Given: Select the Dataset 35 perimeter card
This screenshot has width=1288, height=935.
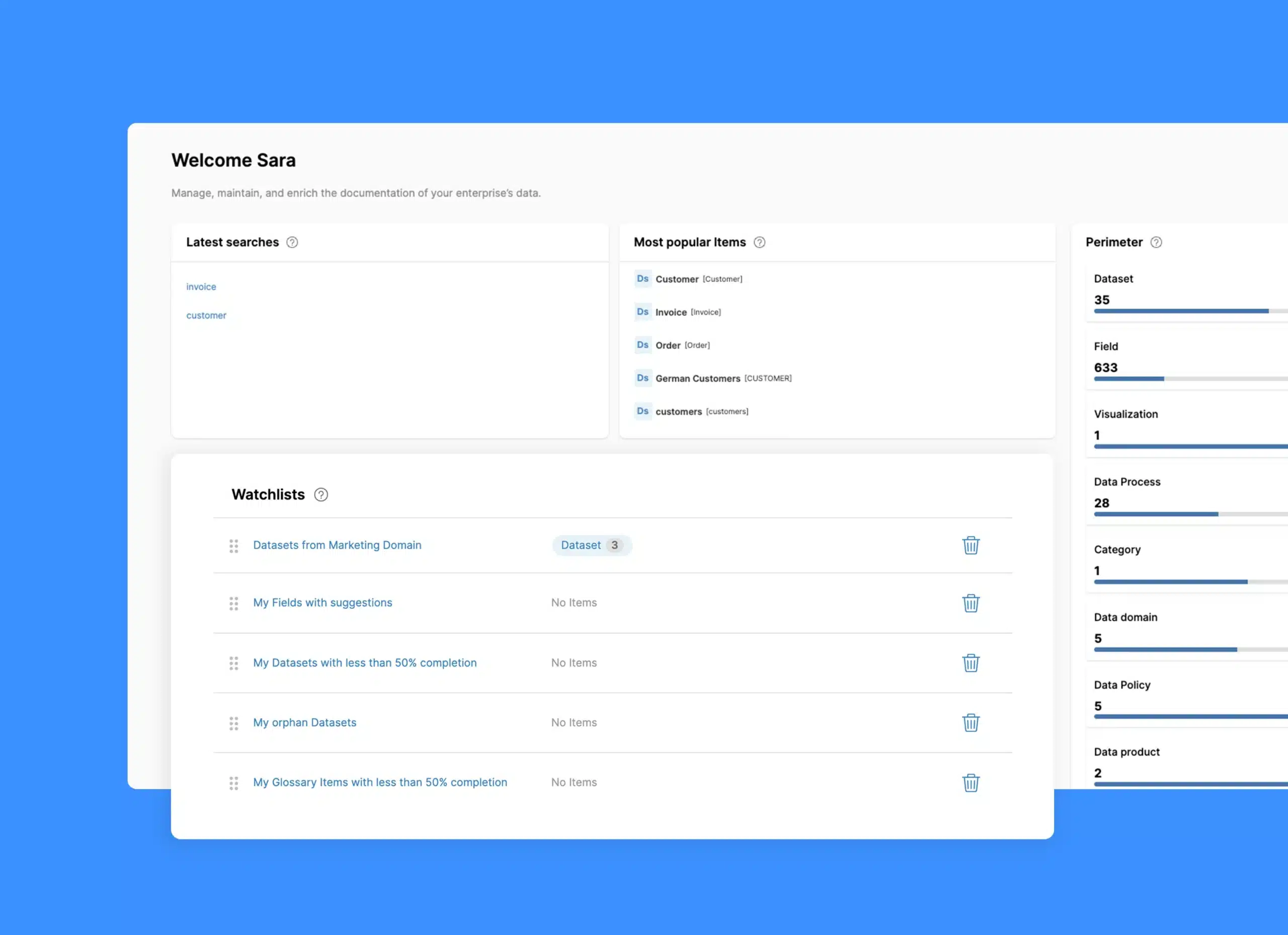Looking at the screenshot, I should 1187,293.
